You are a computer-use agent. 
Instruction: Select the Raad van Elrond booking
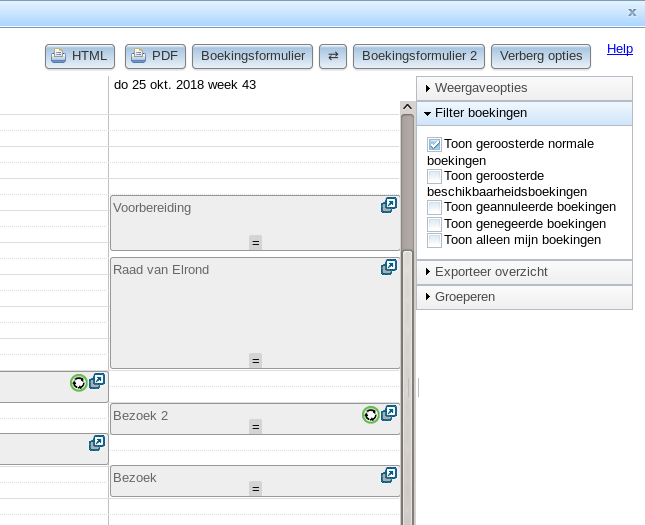tap(255, 313)
